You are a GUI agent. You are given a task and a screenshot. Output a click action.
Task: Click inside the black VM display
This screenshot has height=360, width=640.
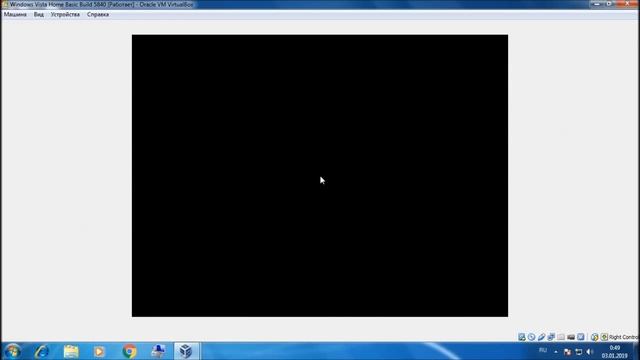pyautogui.click(x=320, y=176)
